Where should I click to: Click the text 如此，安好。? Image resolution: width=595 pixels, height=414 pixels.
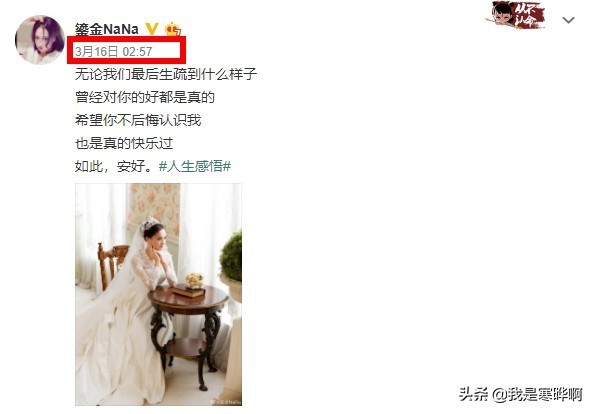(x=115, y=166)
